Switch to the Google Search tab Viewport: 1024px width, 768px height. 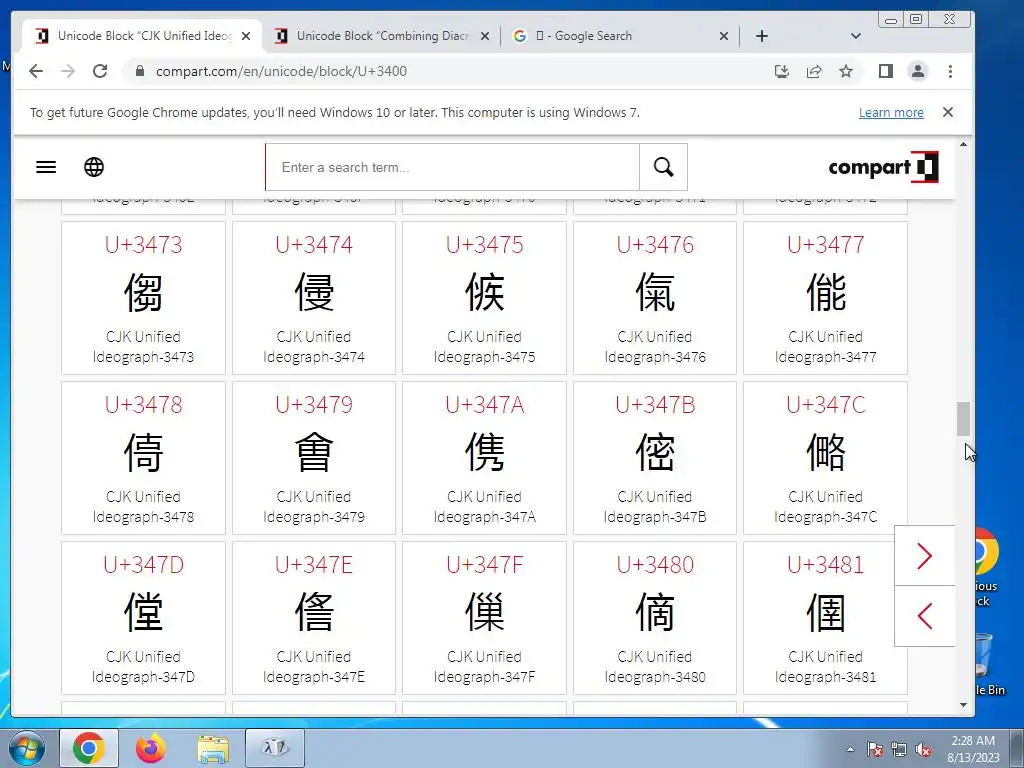pyautogui.click(x=620, y=36)
